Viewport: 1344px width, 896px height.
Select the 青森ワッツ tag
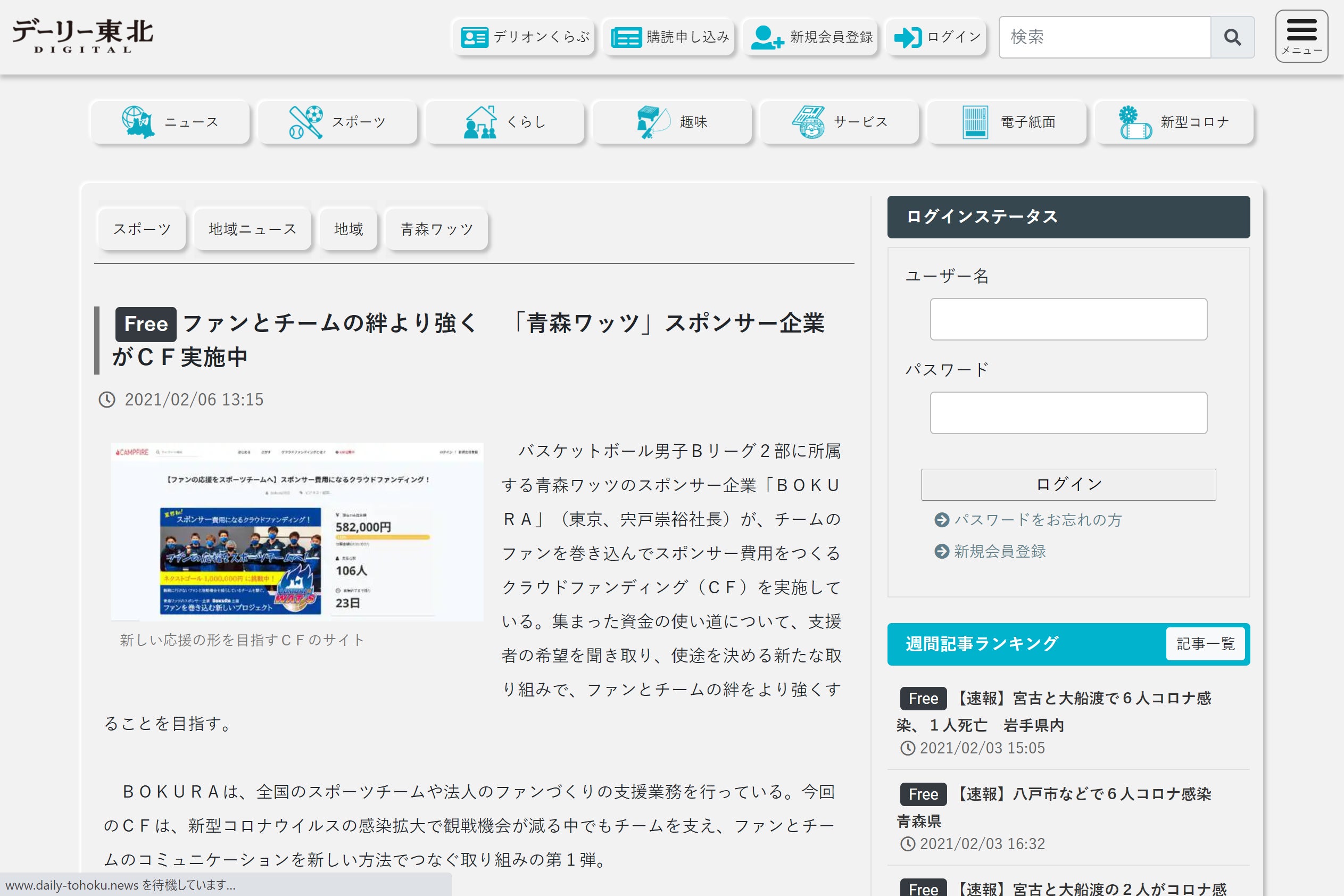437,229
